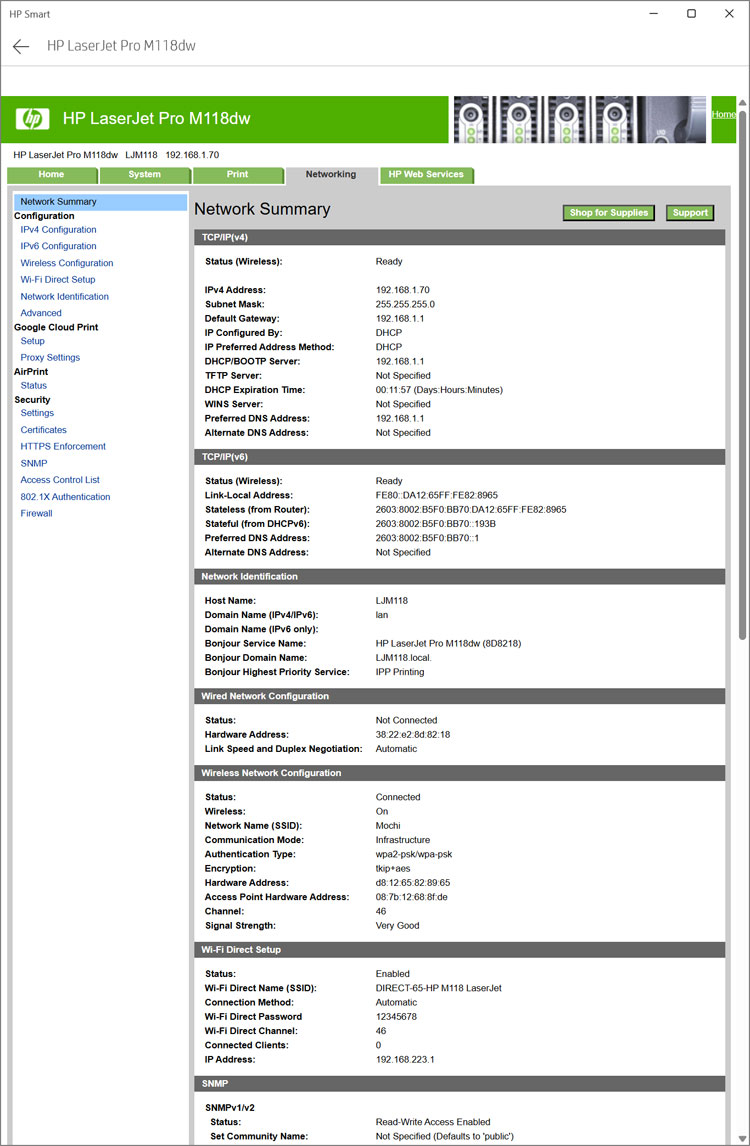
Task: Open Google Cloud Print Setup
Action: pyautogui.click(x=32, y=341)
